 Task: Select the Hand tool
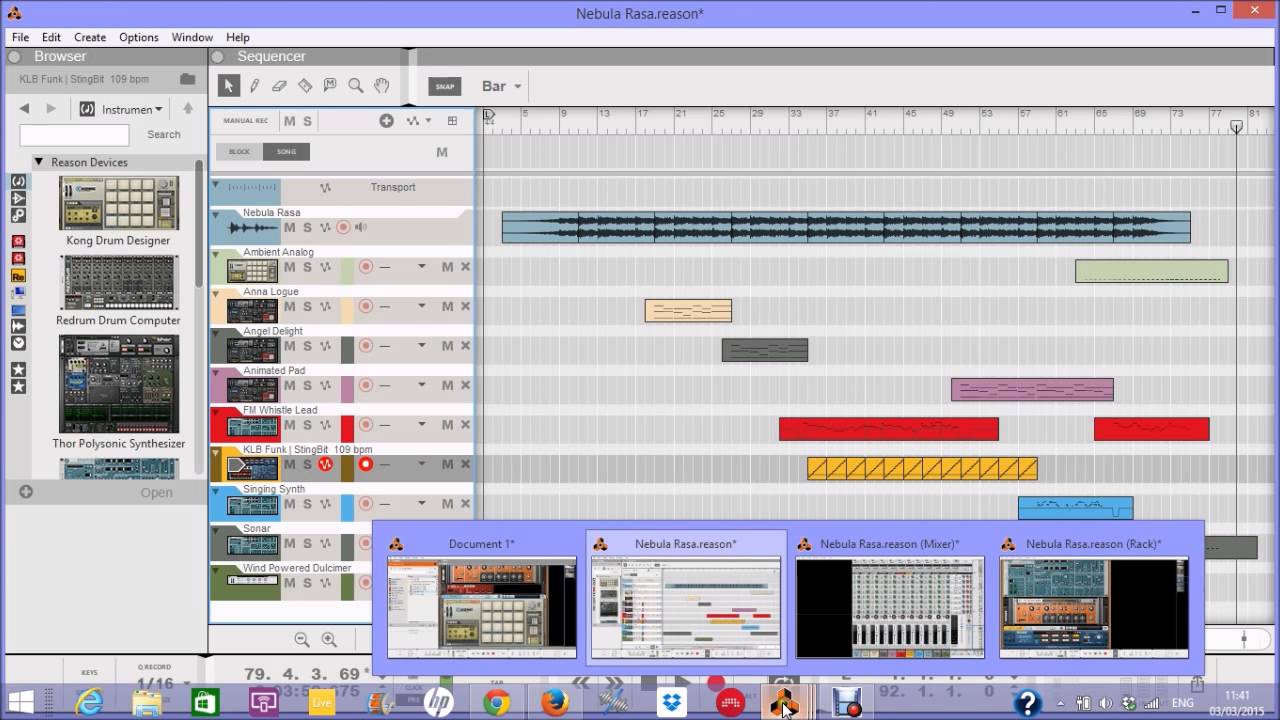coord(381,86)
